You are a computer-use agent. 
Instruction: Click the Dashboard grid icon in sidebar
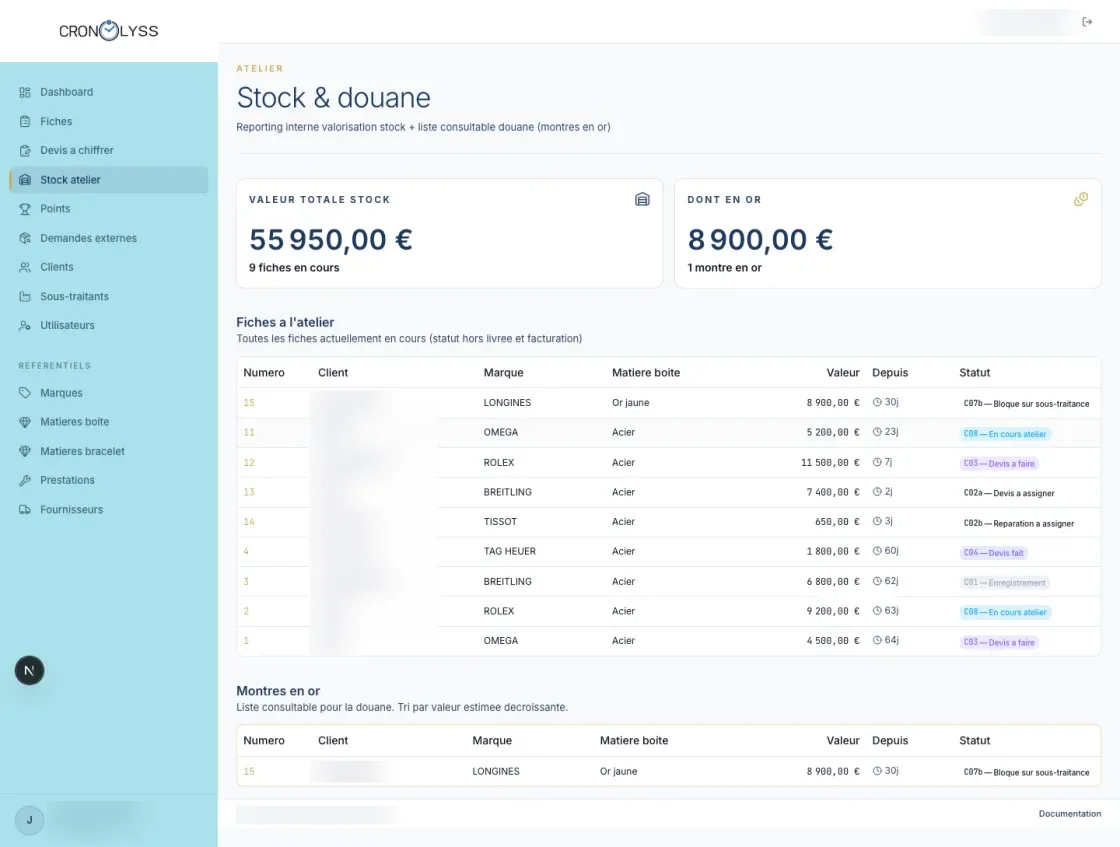click(25, 92)
